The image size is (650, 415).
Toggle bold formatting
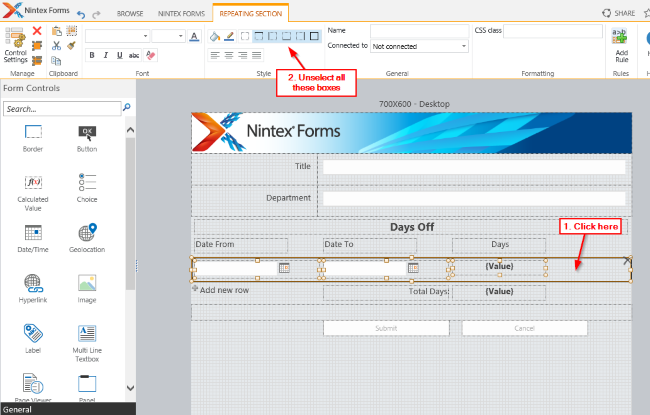(x=92, y=55)
